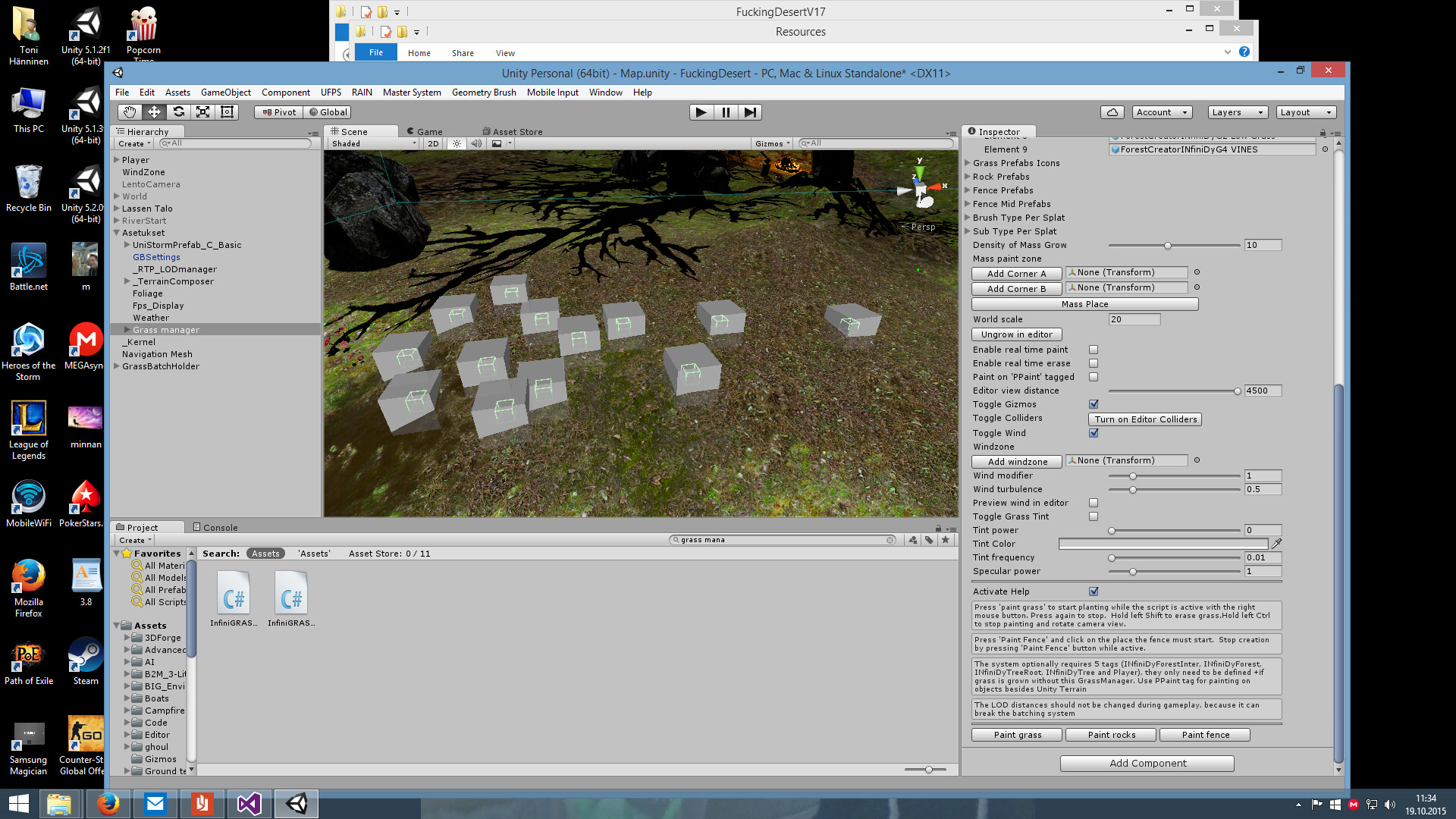The height and width of the screenshot is (819, 1456).
Task: Toggle scene lighting with the sun icon
Action: [456, 143]
